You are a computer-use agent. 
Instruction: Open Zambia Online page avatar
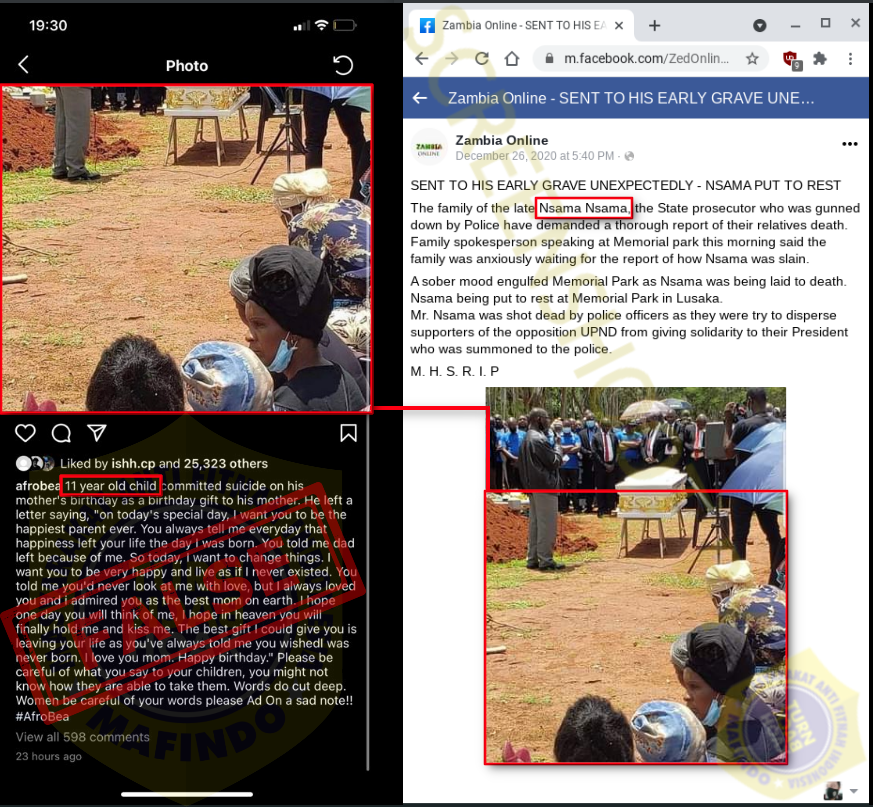[429, 148]
